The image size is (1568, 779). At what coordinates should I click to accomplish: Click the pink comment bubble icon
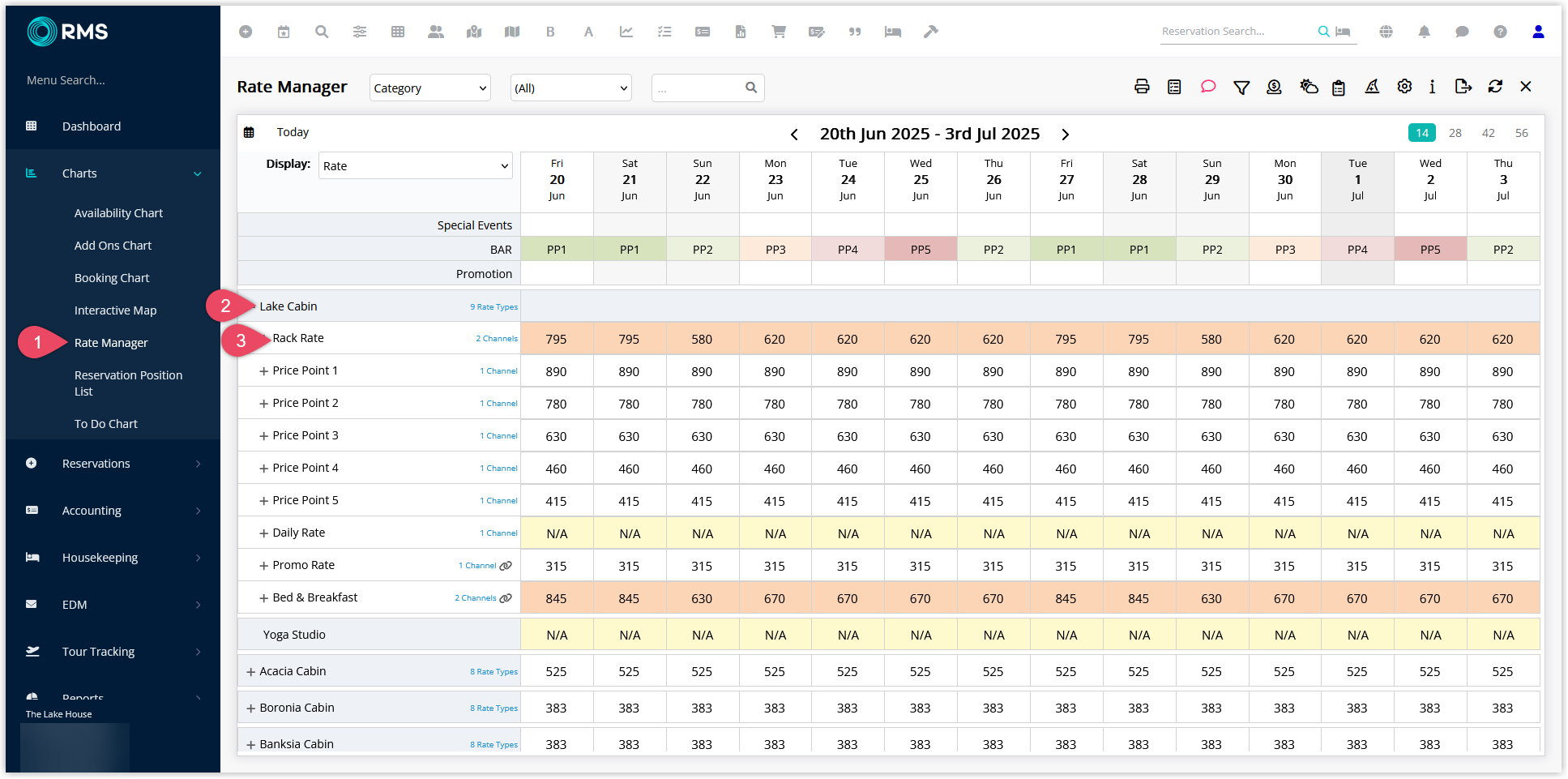click(1208, 87)
